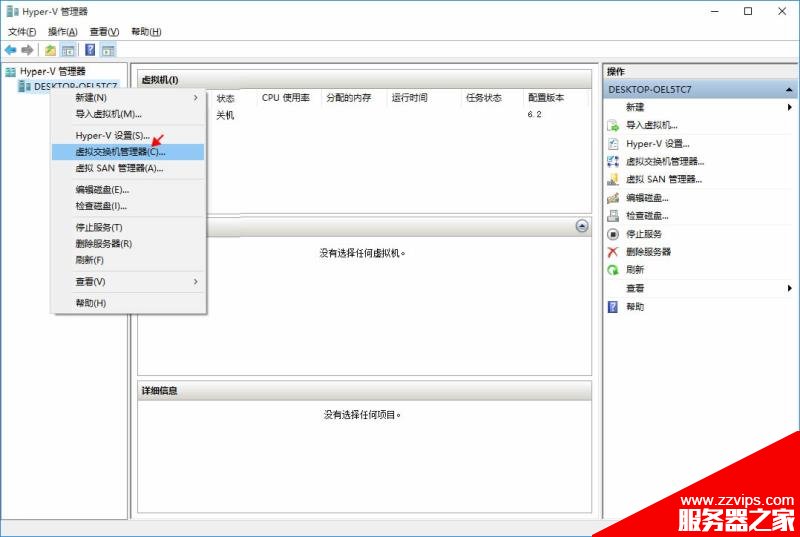
Task: Collapse the checkpoint pane round chevron button
Action: coord(582,226)
